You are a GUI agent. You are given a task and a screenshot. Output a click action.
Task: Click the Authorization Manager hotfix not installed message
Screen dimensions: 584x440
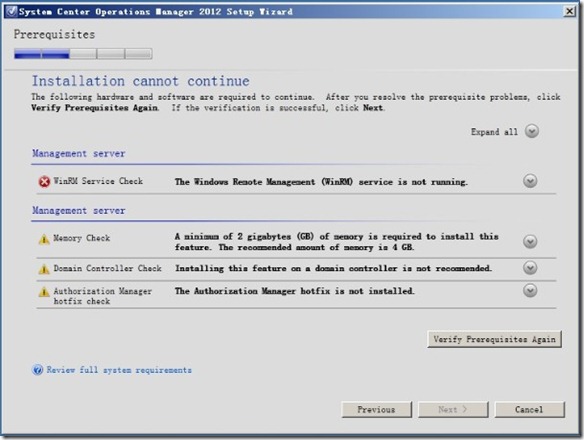pyautogui.click(x=295, y=291)
